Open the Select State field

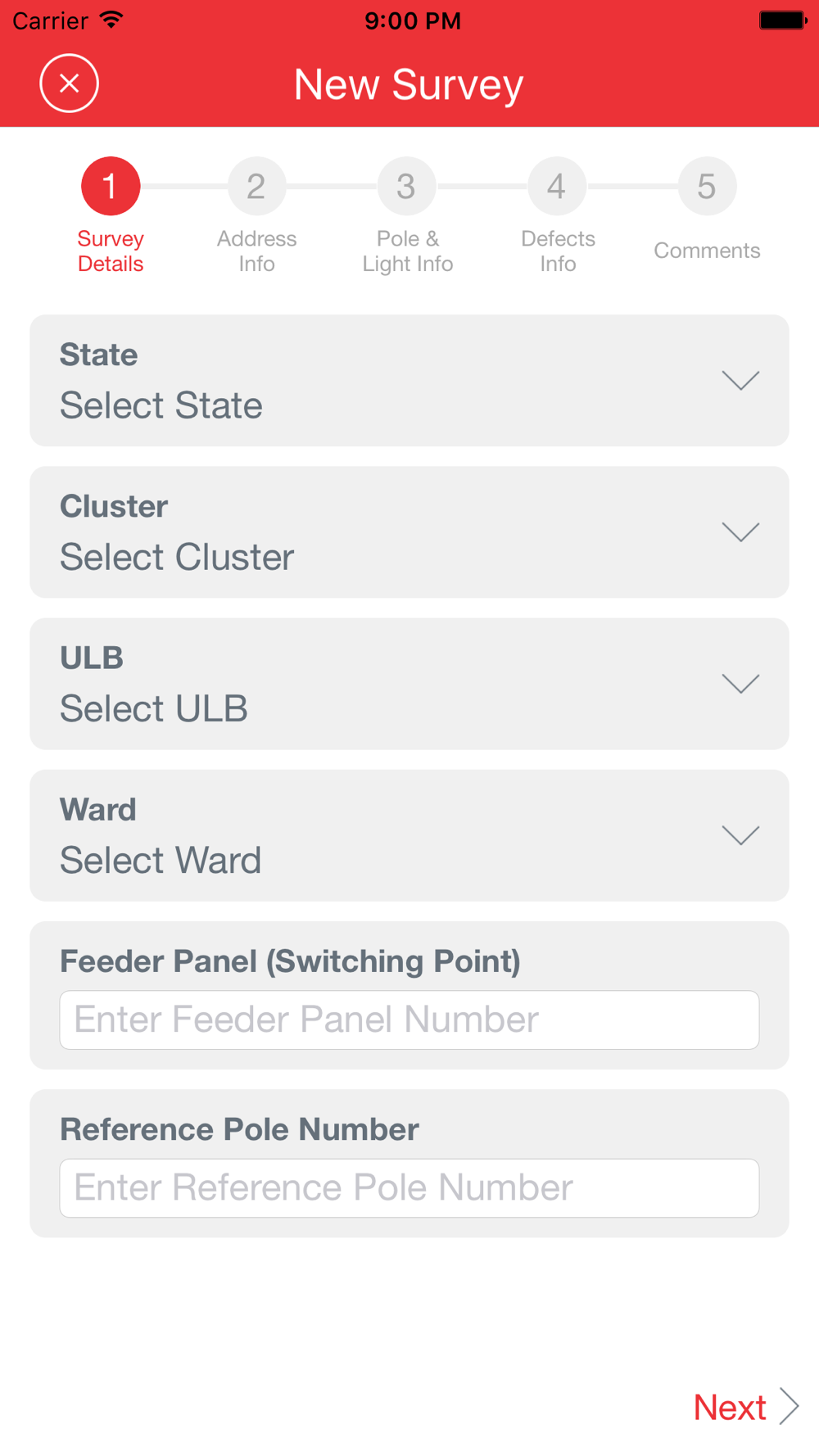point(409,381)
